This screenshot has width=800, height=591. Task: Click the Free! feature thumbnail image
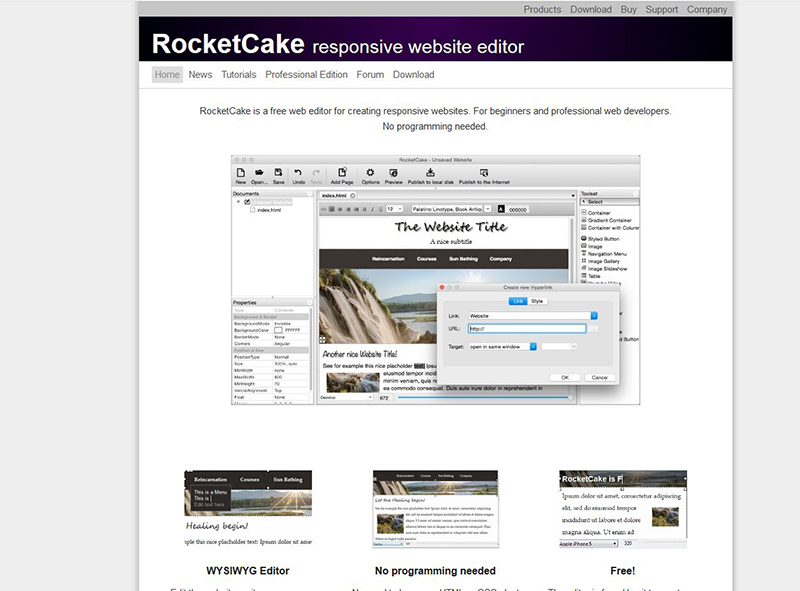623,509
